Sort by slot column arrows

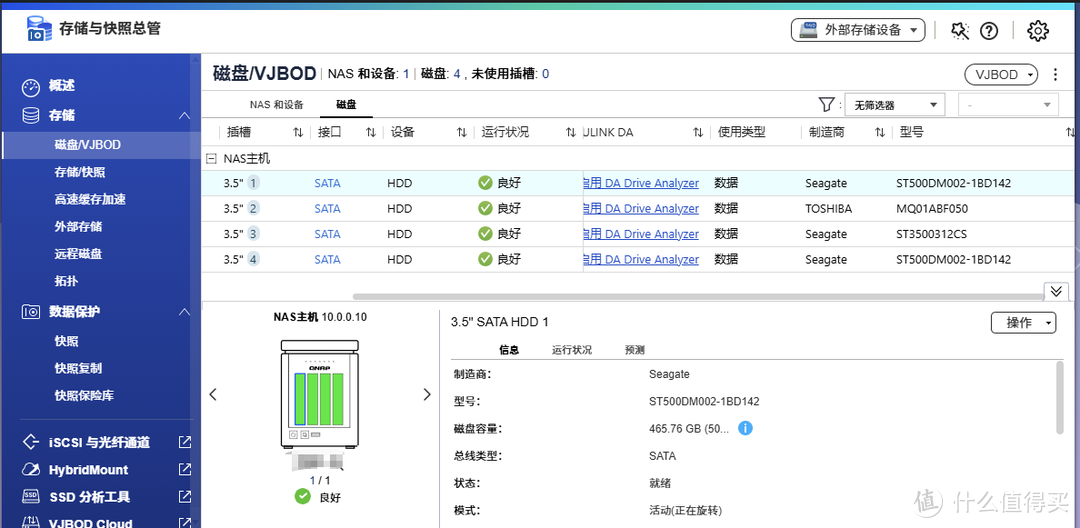pos(298,132)
